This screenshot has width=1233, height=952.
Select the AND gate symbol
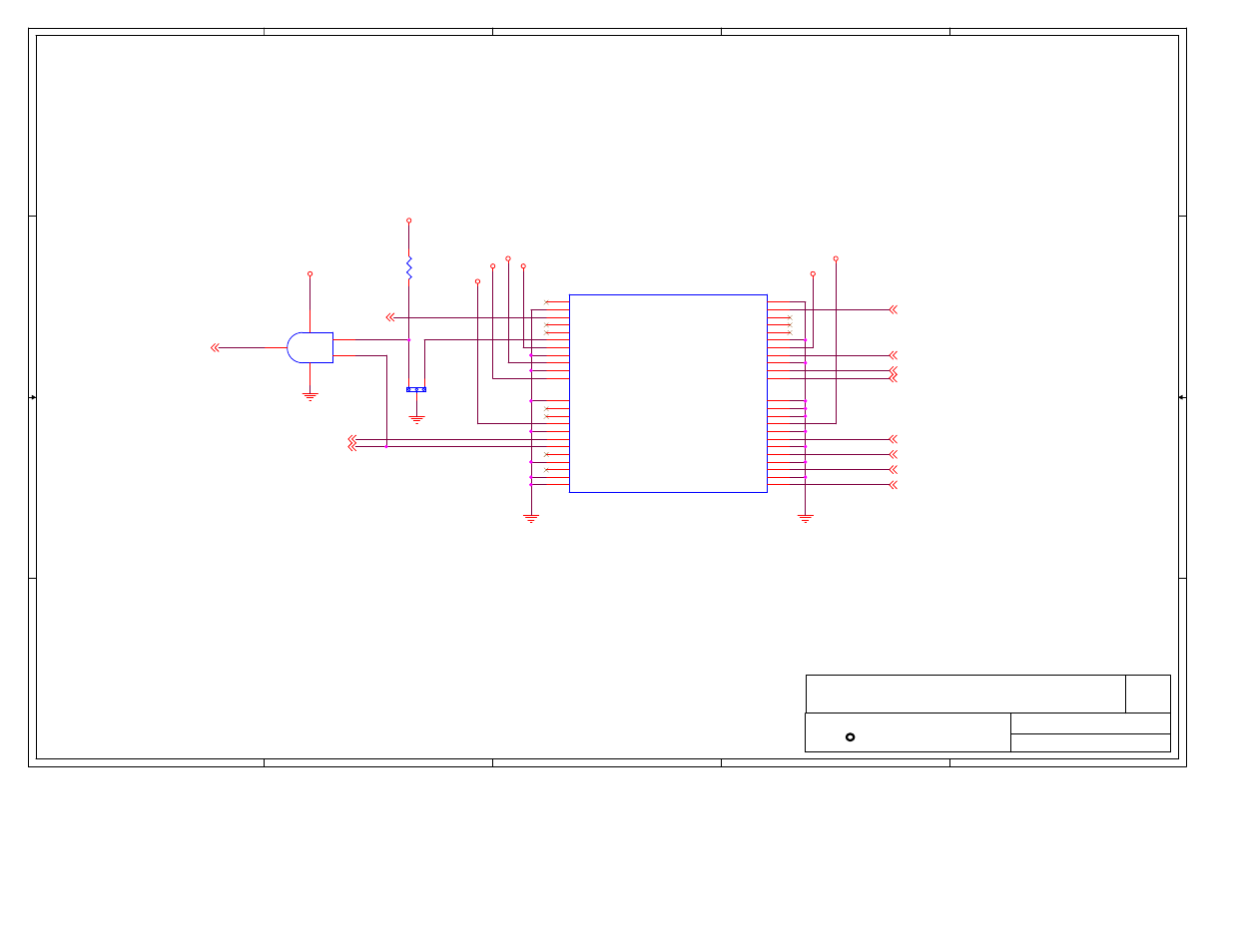pos(309,347)
